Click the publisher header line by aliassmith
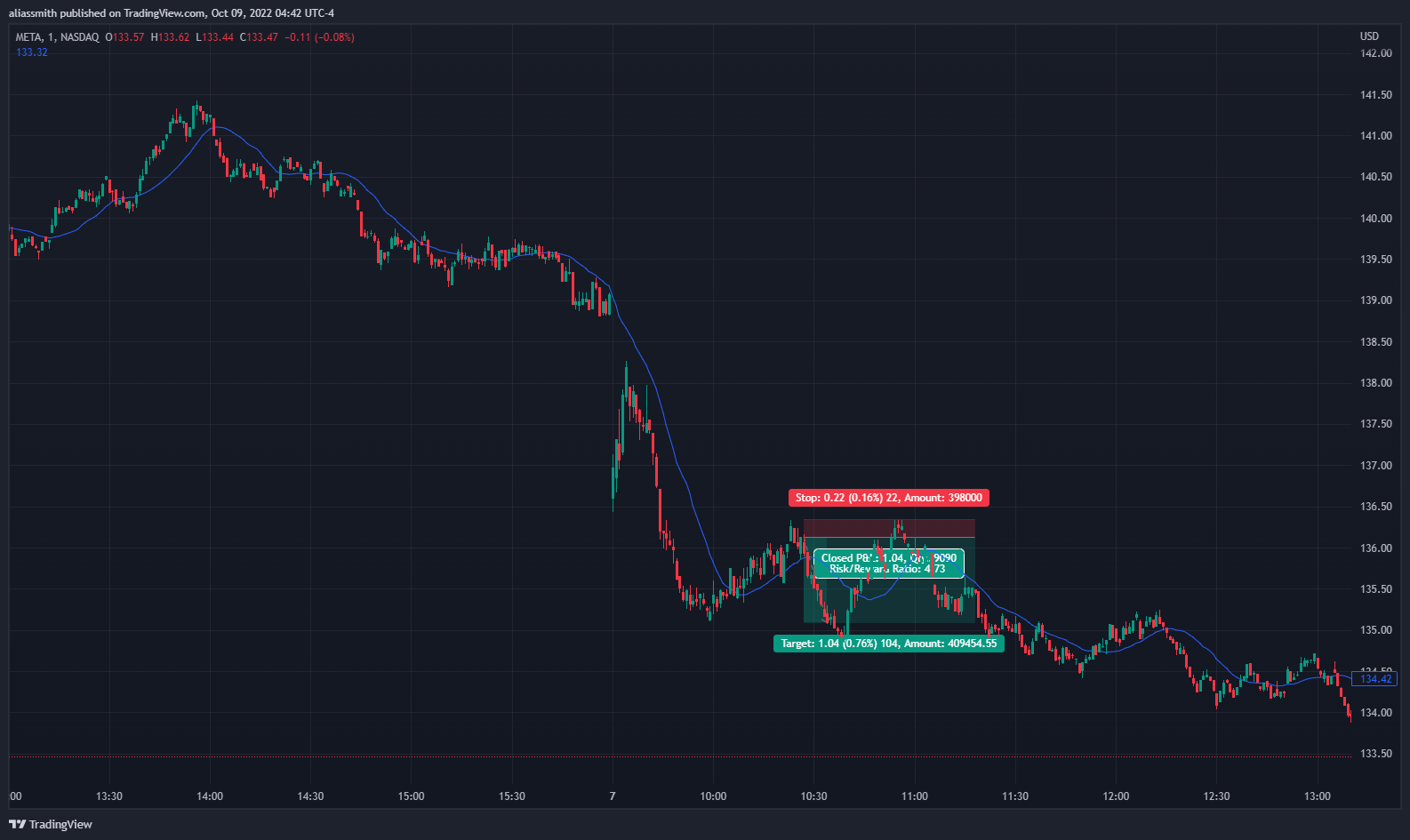The height and width of the screenshot is (840, 1410). click(172, 12)
